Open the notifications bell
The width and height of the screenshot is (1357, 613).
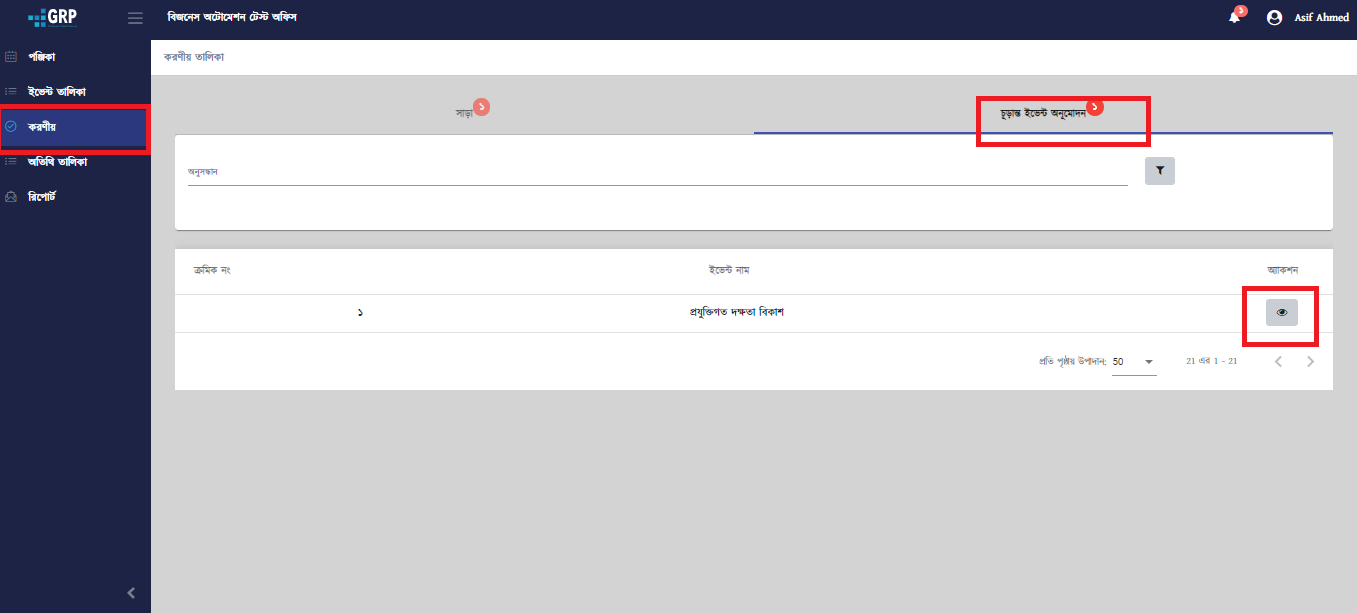coord(1234,18)
